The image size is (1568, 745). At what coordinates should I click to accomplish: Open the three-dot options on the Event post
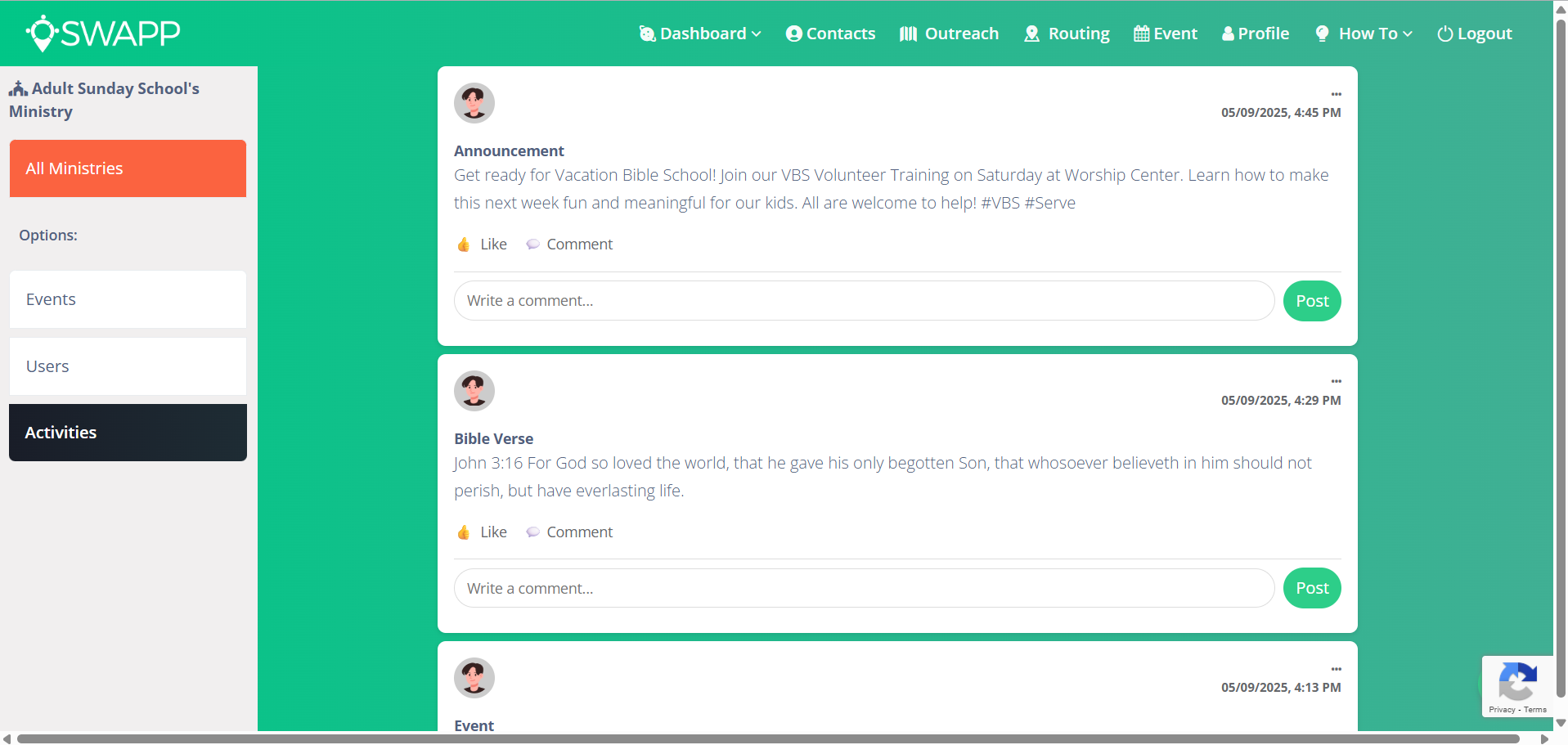pos(1336,669)
